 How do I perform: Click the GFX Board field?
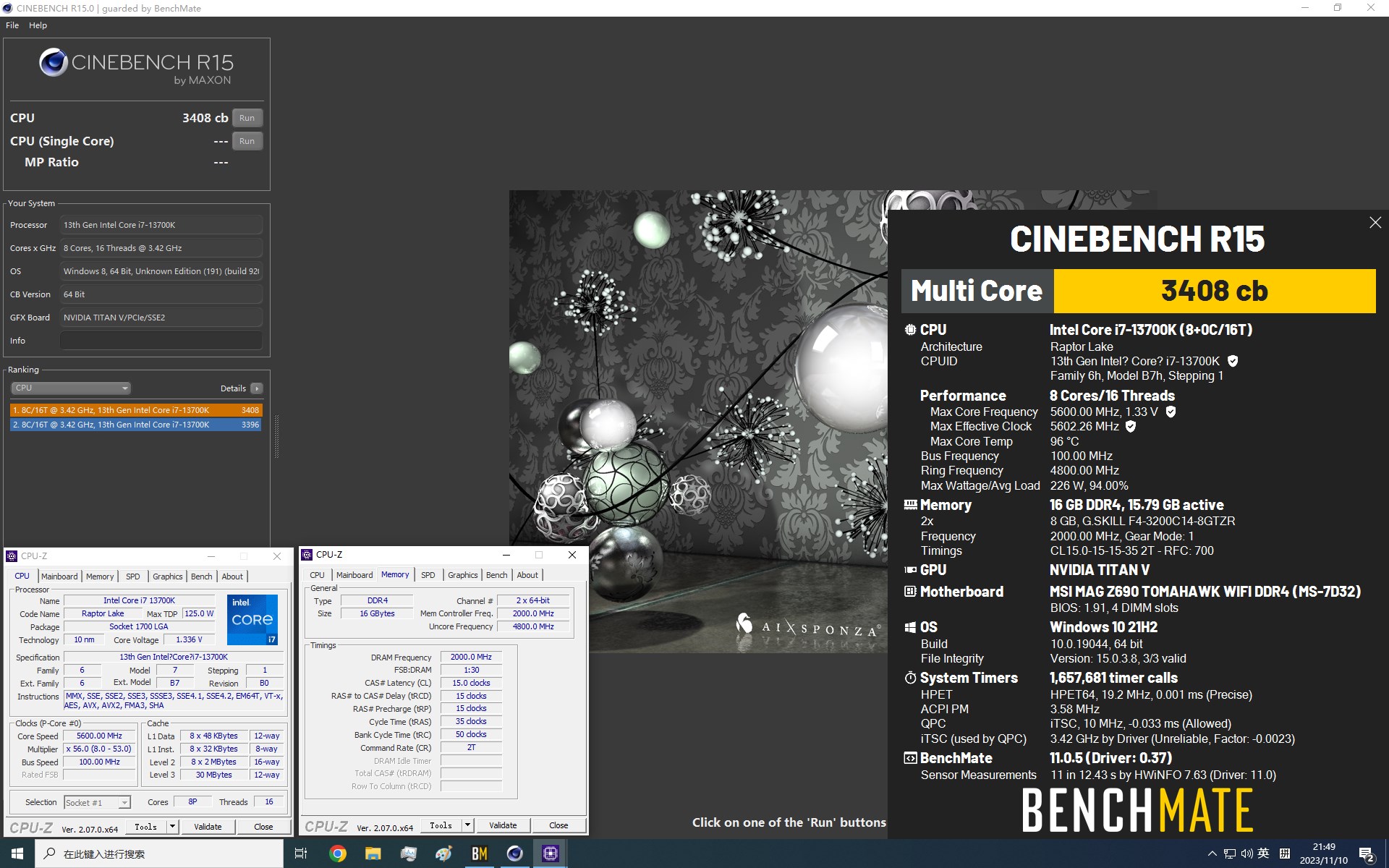click(x=161, y=318)
